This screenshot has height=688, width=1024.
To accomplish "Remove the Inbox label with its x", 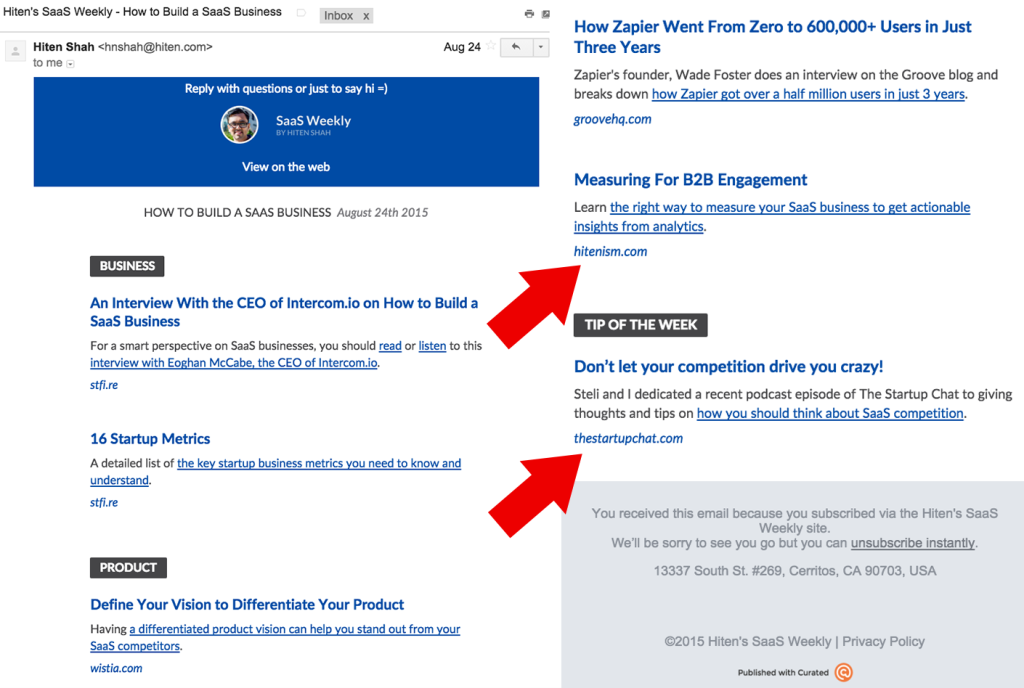I will [366, 16].
